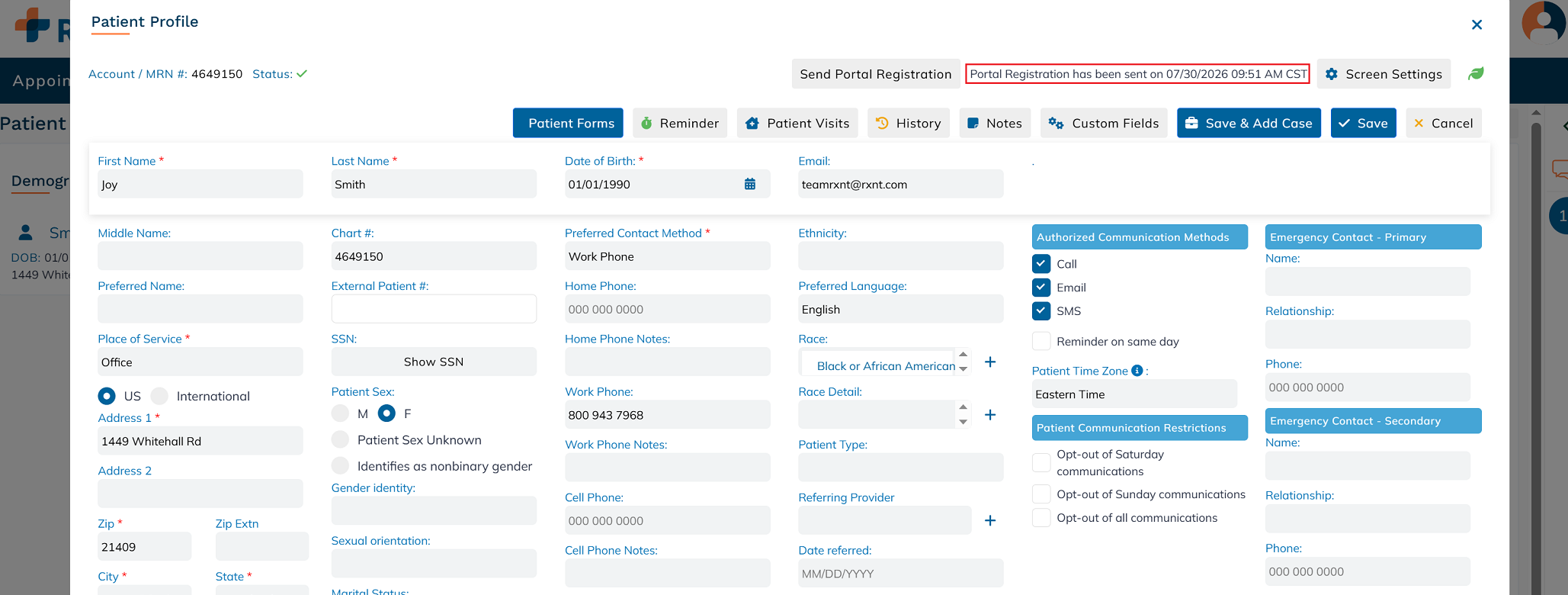Click the Chart # field
Image resolution: width=1568 pixels, height=595 pixels.
(434, 256)
